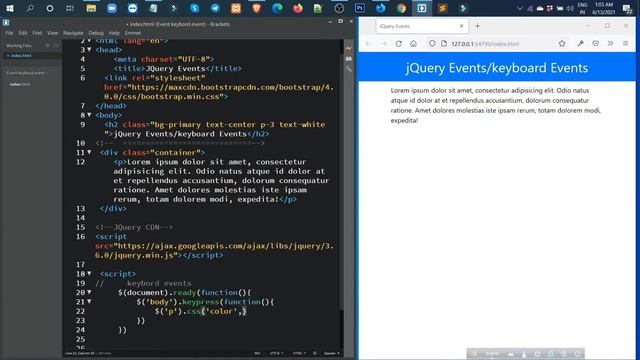Click Firefox back arrow
This screenshot has width=640, height=360.
click(369, 44)
